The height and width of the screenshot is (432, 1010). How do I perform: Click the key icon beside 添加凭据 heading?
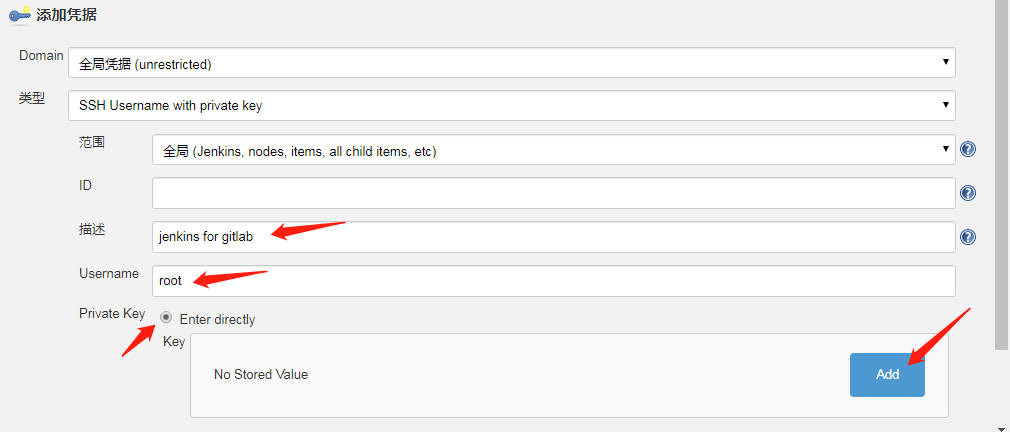tap(21, 14)
